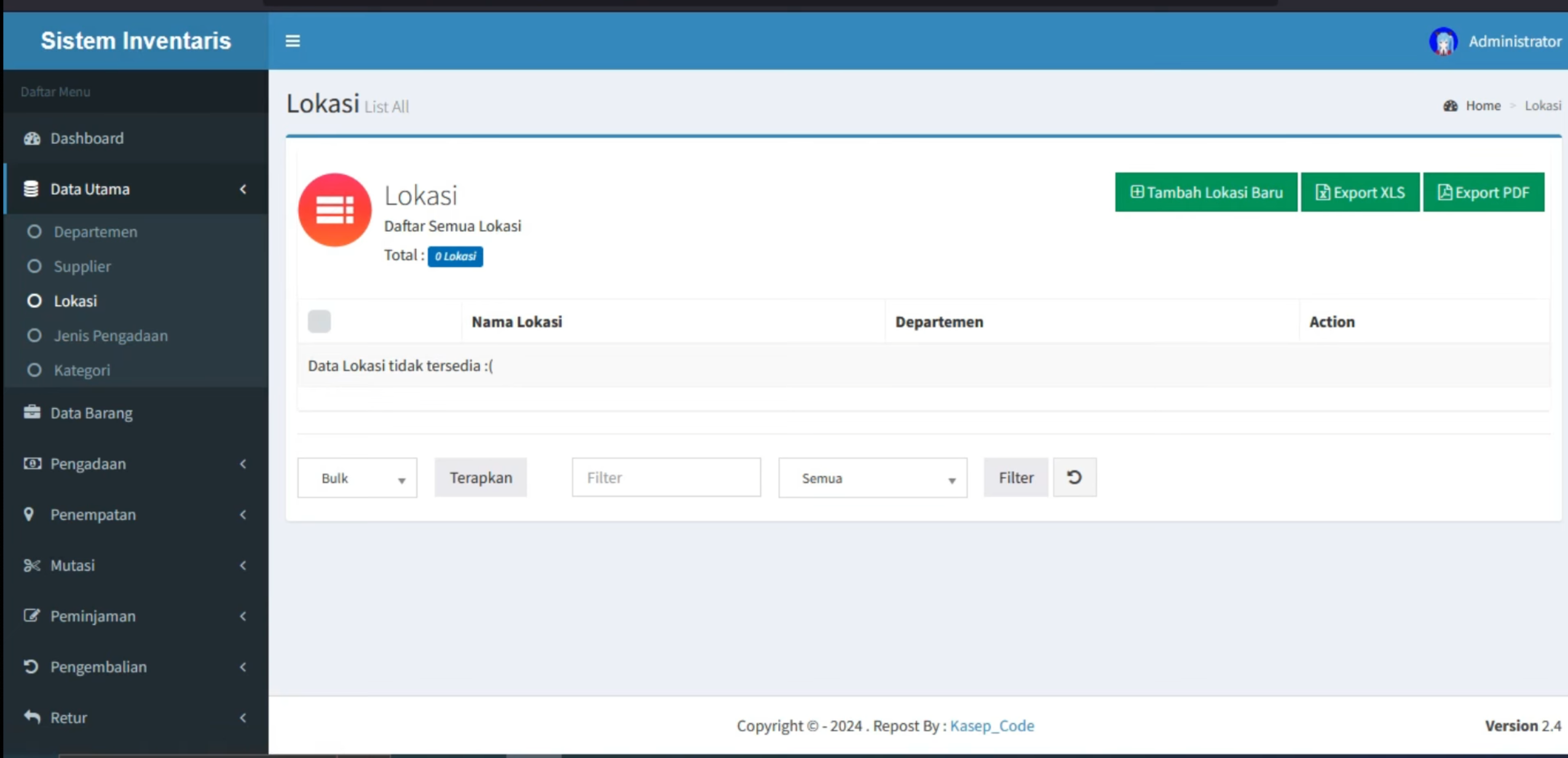This screenshot has height=758, width=1568.
Task: Click the Administrator avatar icon
Action: (1443, 42)
